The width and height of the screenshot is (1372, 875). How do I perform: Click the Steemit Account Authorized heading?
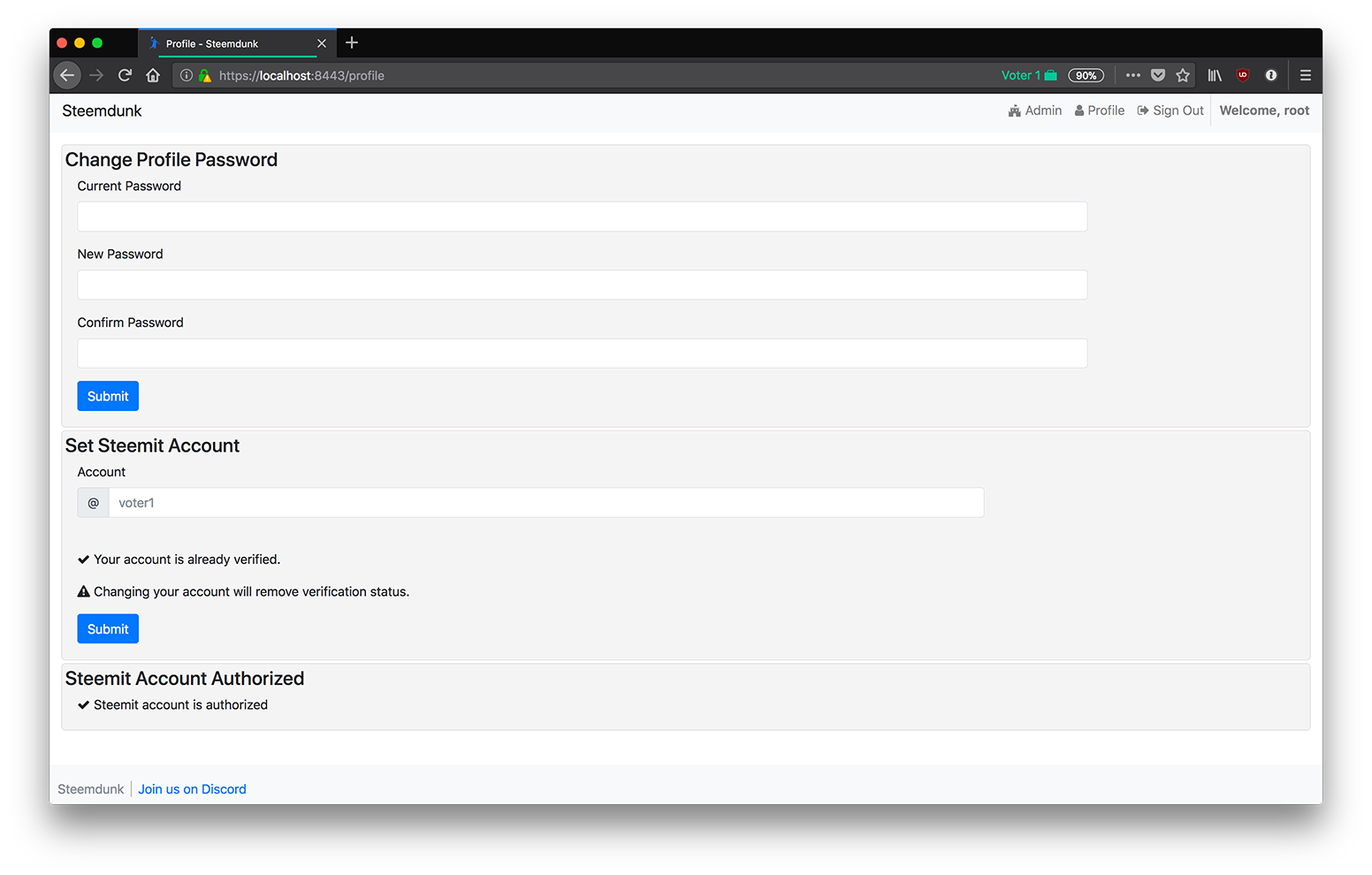[185, 678]
